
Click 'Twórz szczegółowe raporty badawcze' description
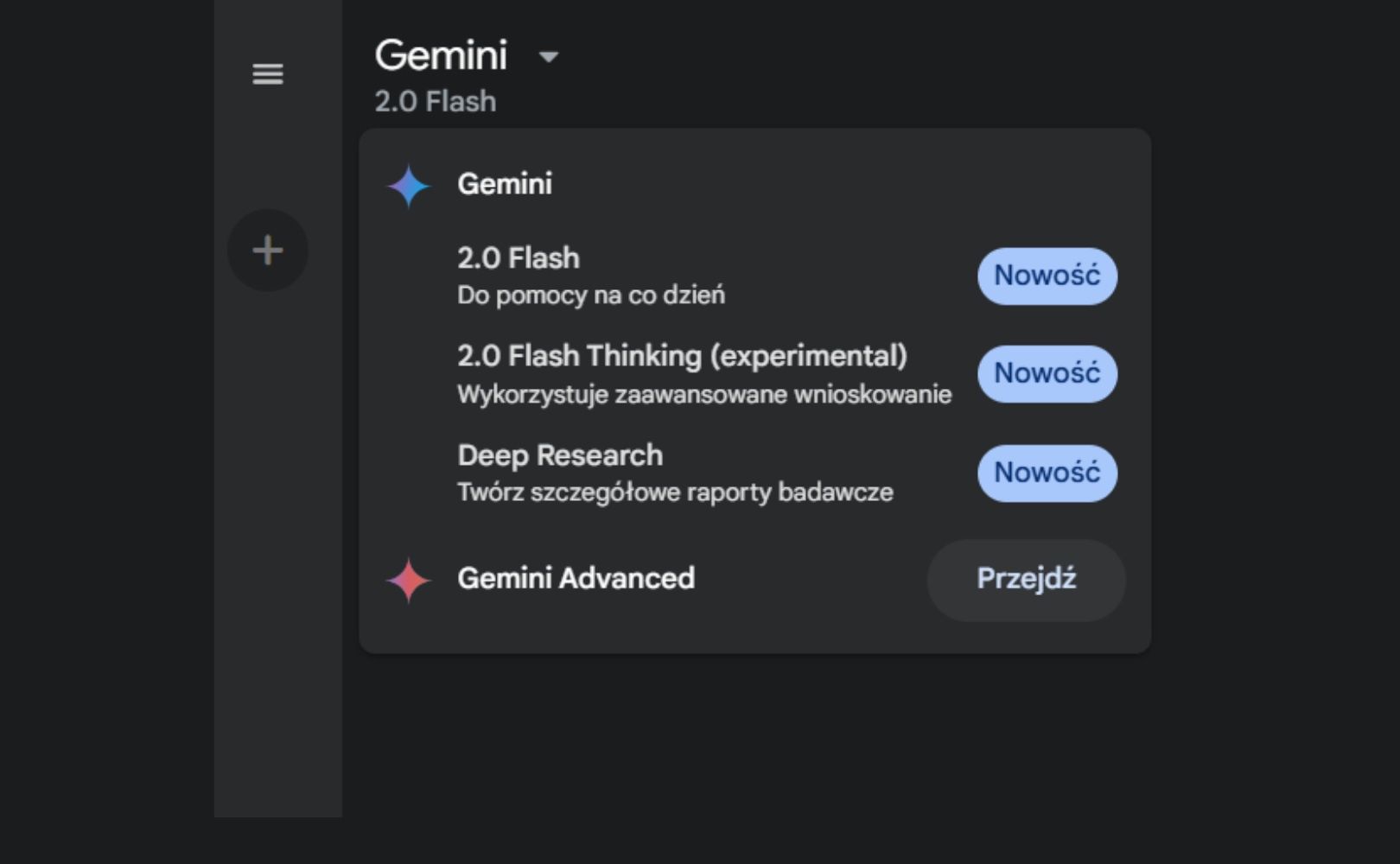click(x=675, y=492)
